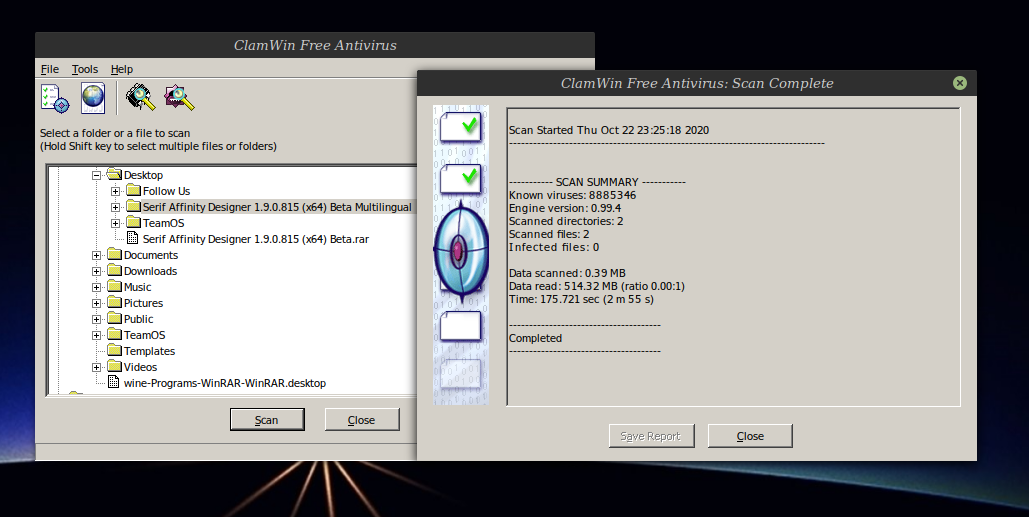
Task: Collapse the Desktop folder node
Action: point(96,175)
